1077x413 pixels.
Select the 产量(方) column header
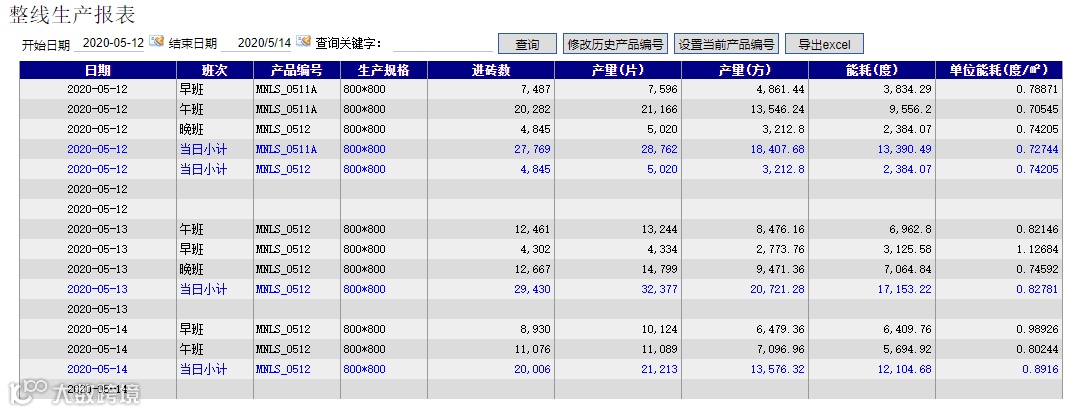pos(745,70)
